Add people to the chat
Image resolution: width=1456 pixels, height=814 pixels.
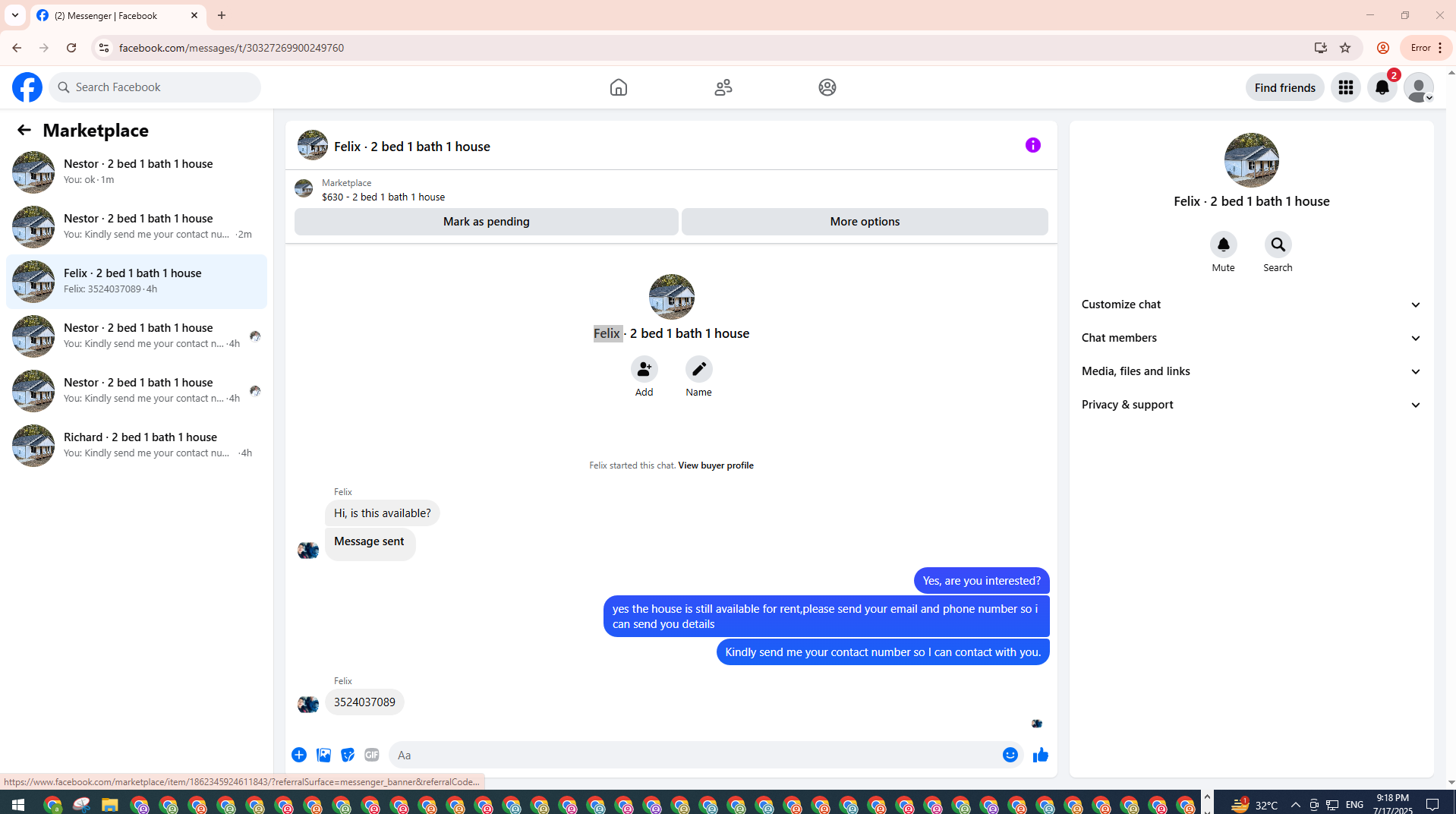click(x=644, y=369)
